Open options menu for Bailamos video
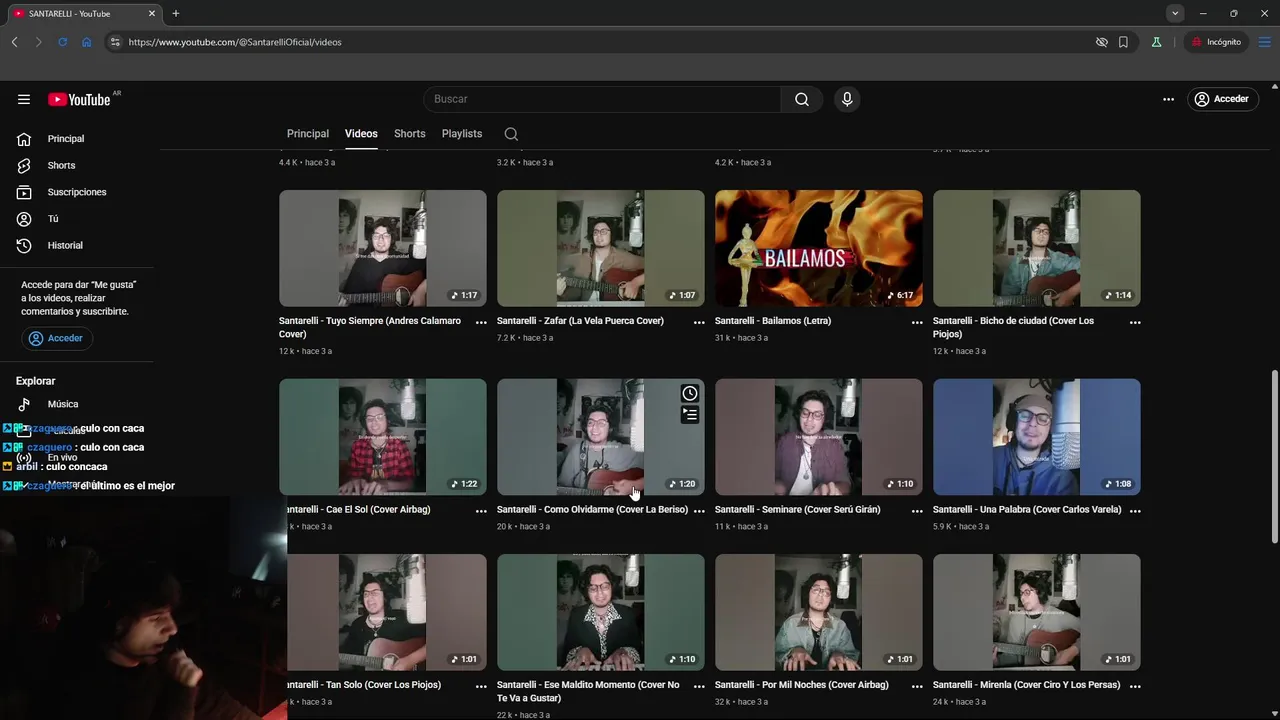Viewport: 1280px width, 720px height. [917, 322]
